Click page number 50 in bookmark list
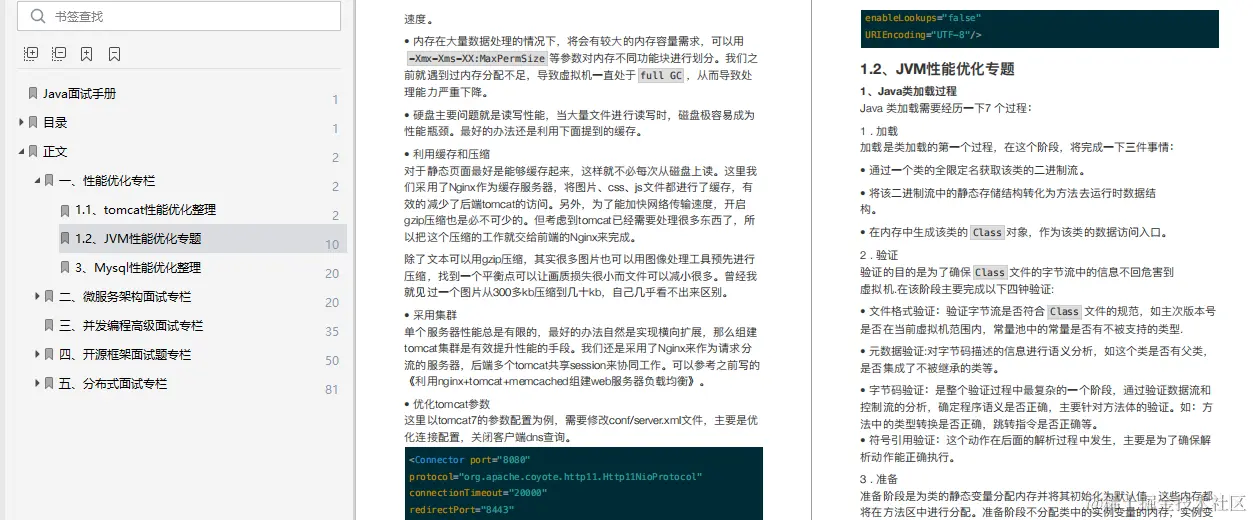The image size is (1253, 520). click(332, 361)
